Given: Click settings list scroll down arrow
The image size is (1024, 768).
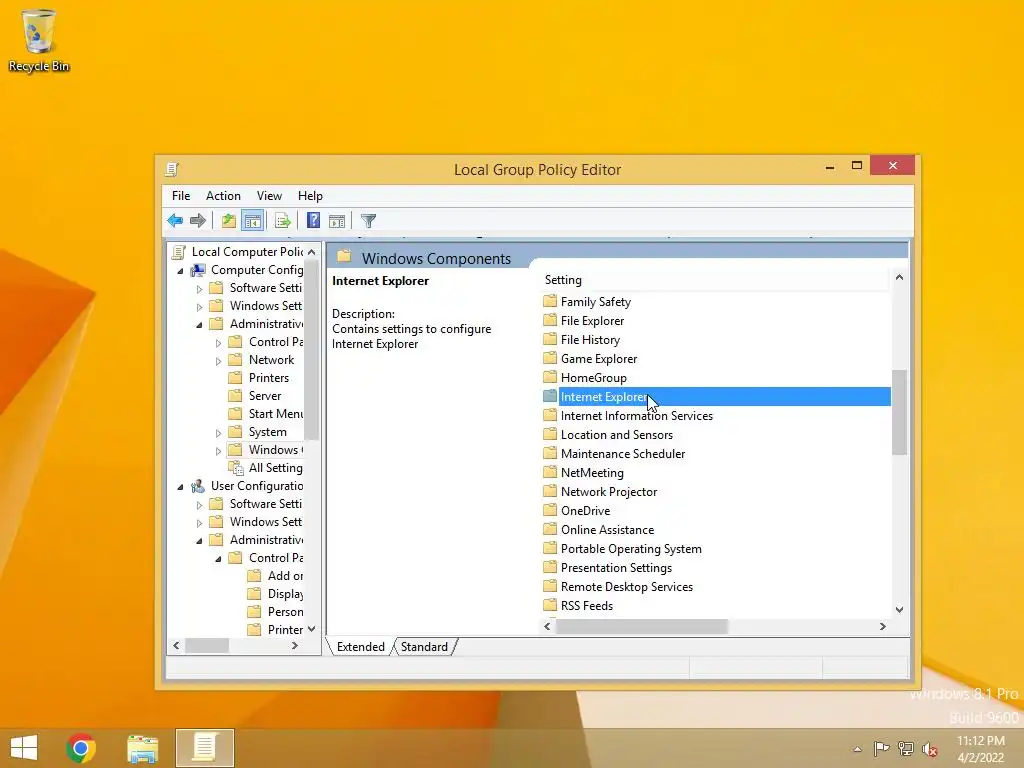Looking at the screenshot, I should click(899, 609).
